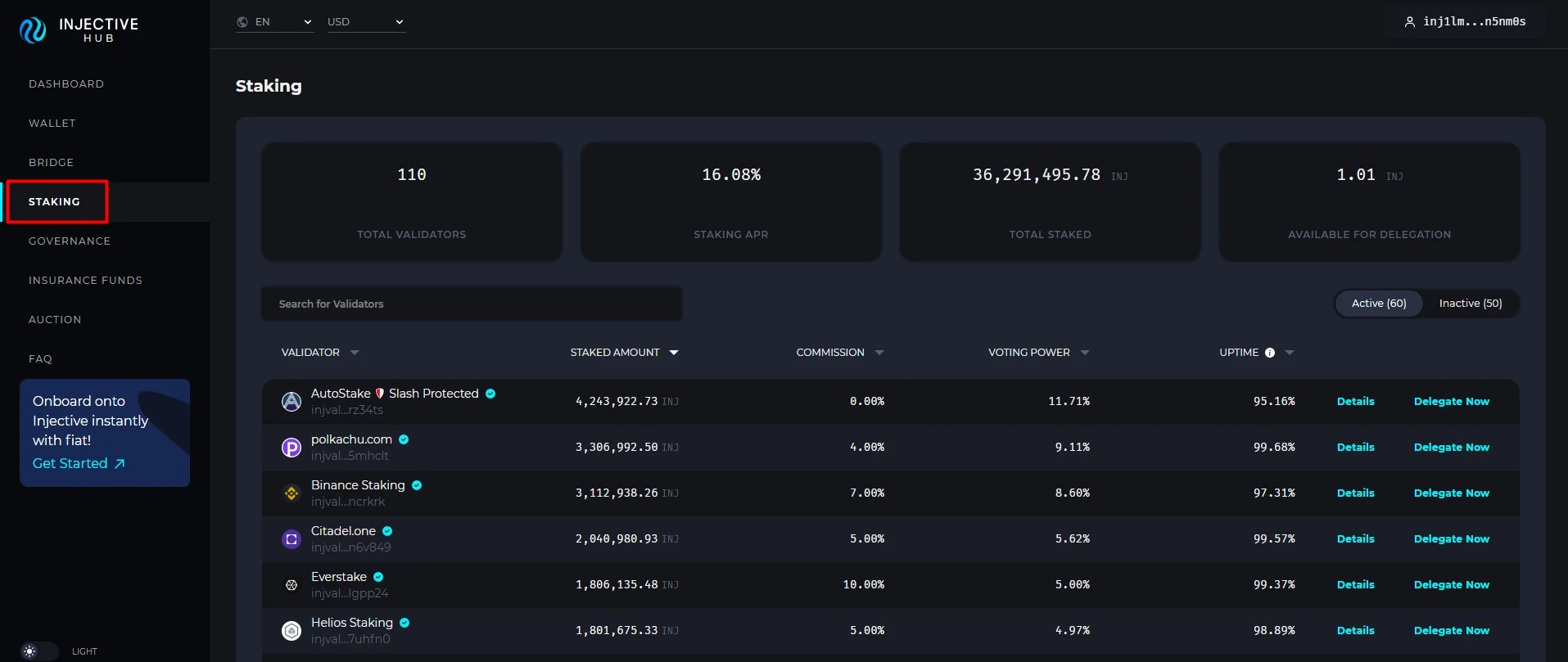Click verified badge next to Everstake

(378, 577)
